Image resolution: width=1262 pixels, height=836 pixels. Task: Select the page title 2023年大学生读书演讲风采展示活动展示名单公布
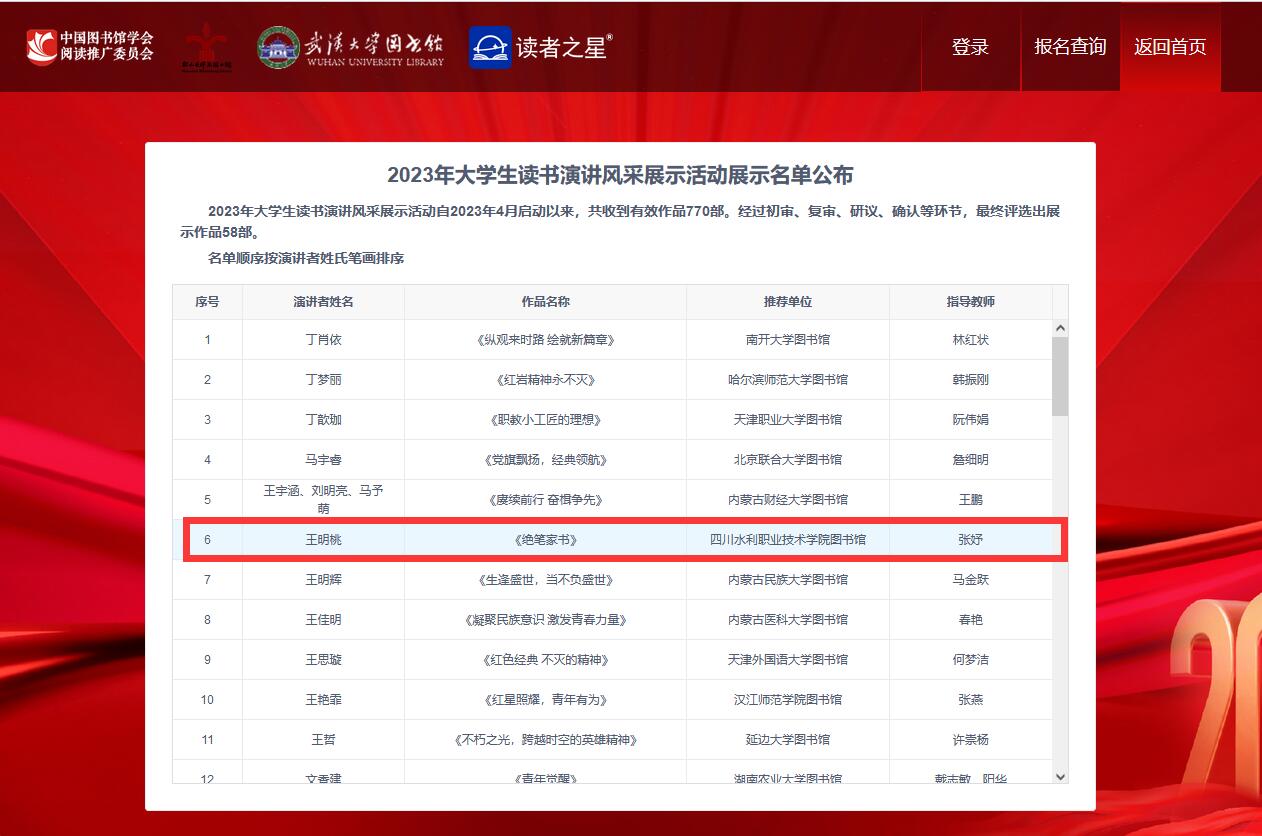[x=620, y=176]
